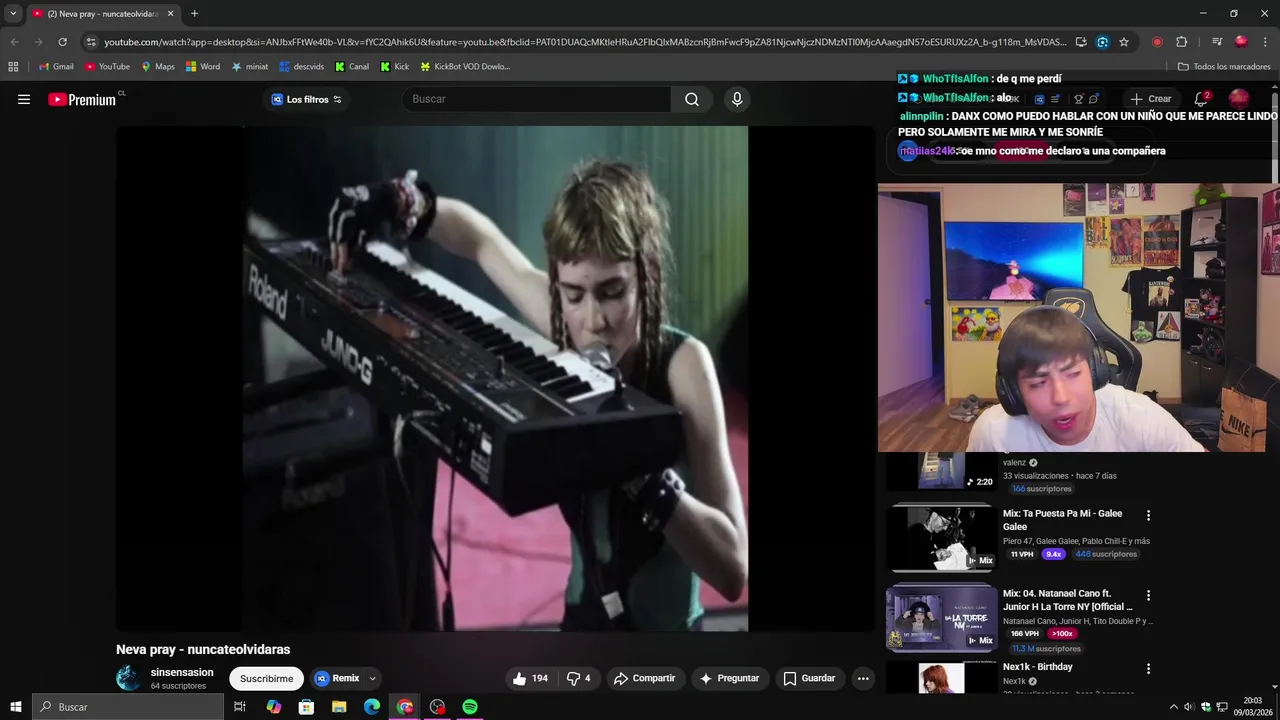This screenshot has height=720, width=1280.
Task: Go back in Chrome
Action: coord(14,42)
